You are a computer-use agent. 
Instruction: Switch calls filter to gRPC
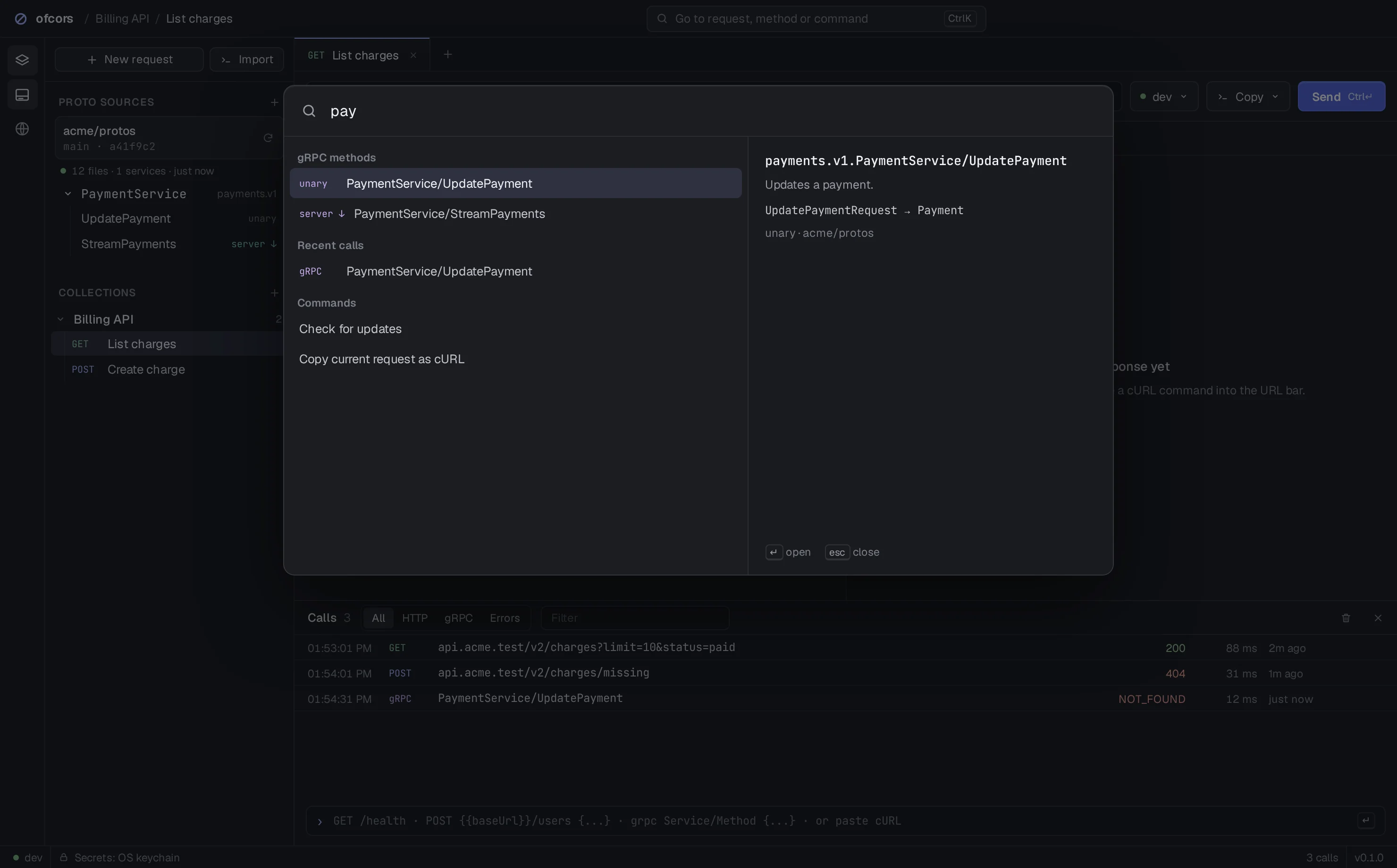(x=458, y=618)
